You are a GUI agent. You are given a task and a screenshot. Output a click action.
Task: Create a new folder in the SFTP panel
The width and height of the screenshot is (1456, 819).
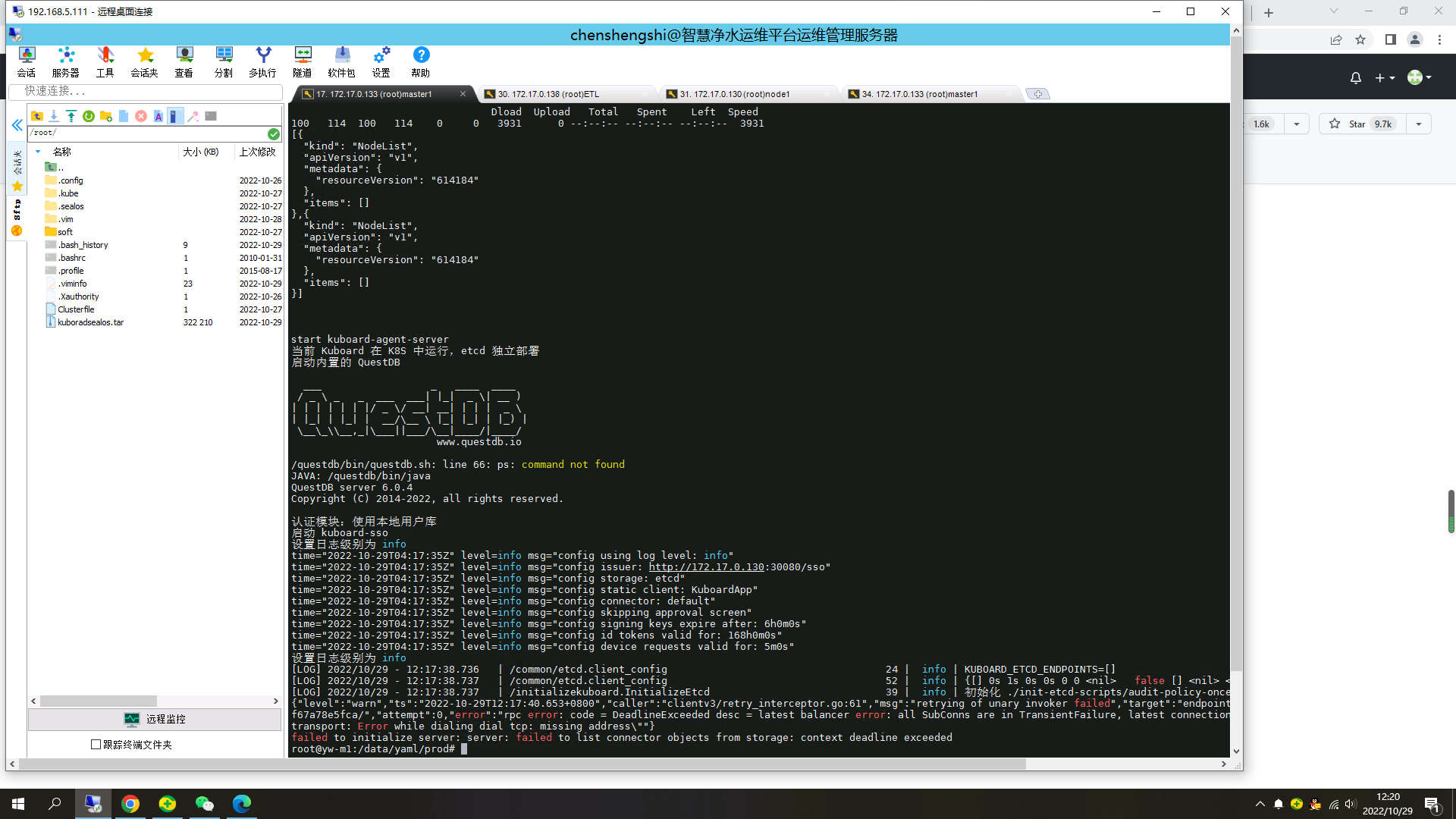pyautogui.click(x=106, y=116)
